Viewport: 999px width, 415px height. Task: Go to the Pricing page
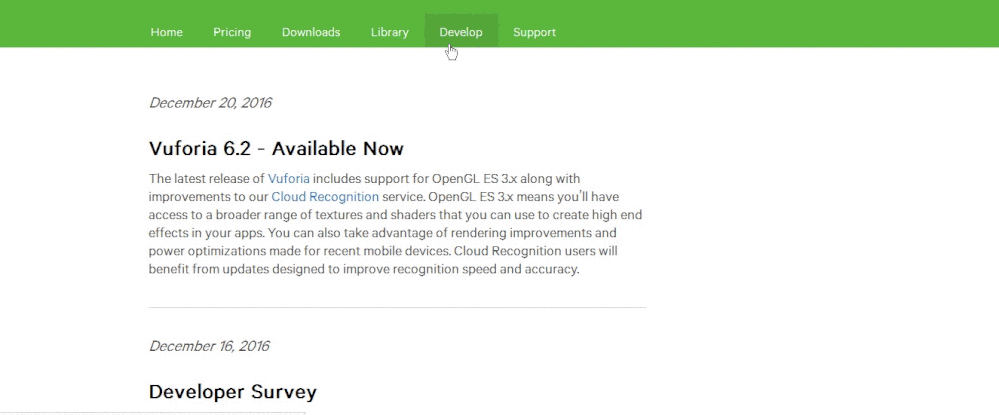[232, 32]
